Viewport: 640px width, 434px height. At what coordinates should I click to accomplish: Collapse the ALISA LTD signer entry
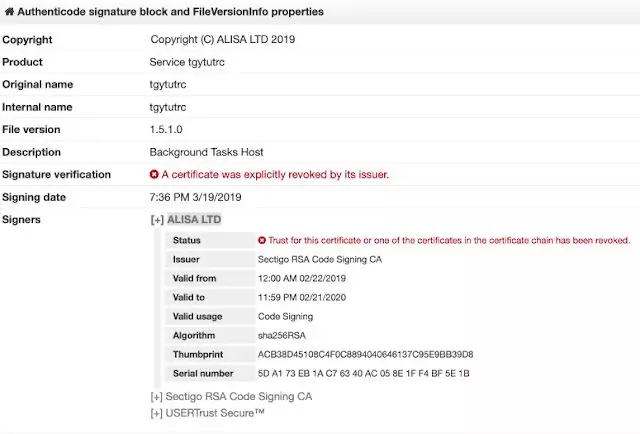point(157,220)
